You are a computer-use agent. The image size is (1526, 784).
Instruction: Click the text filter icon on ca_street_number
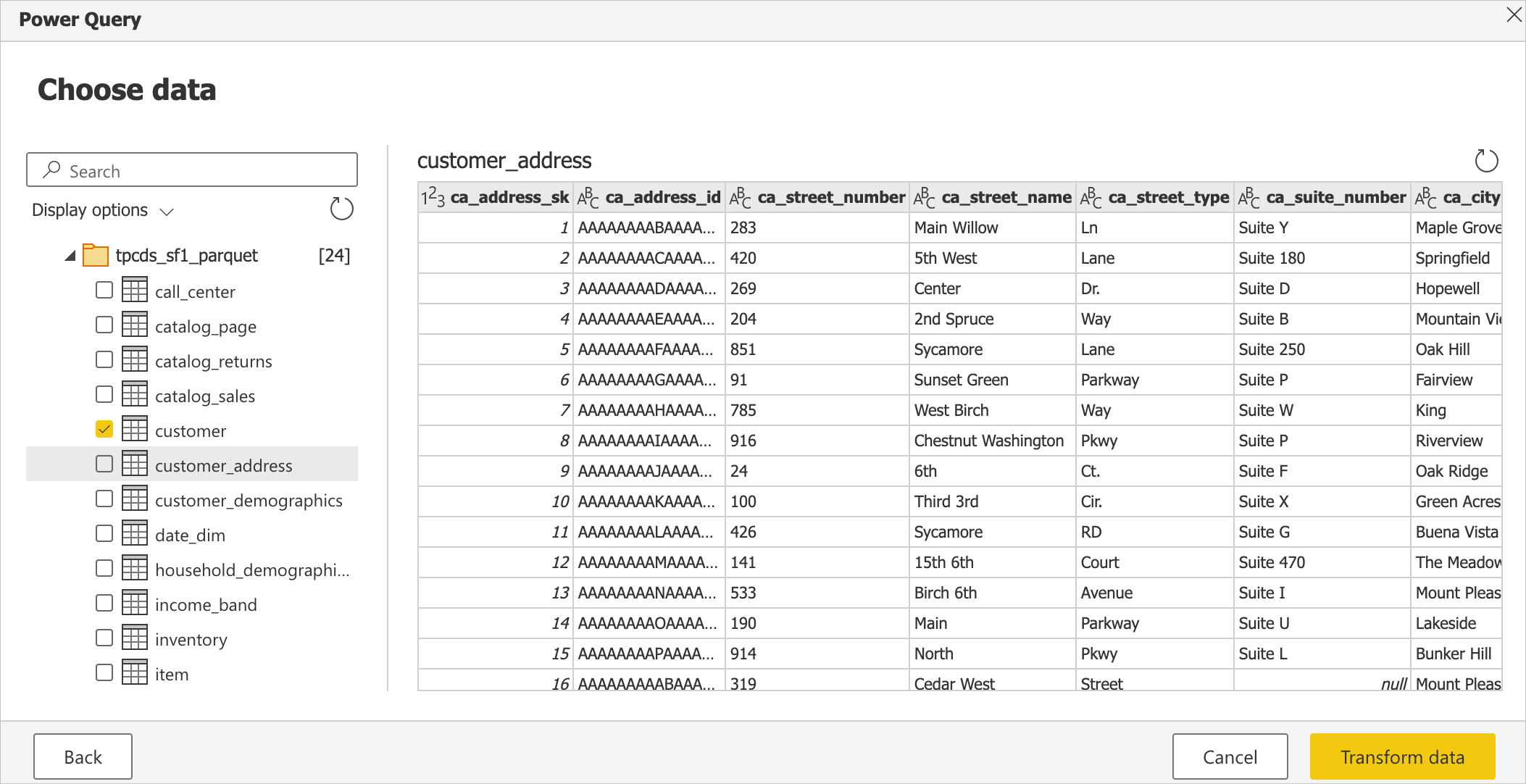739,198
